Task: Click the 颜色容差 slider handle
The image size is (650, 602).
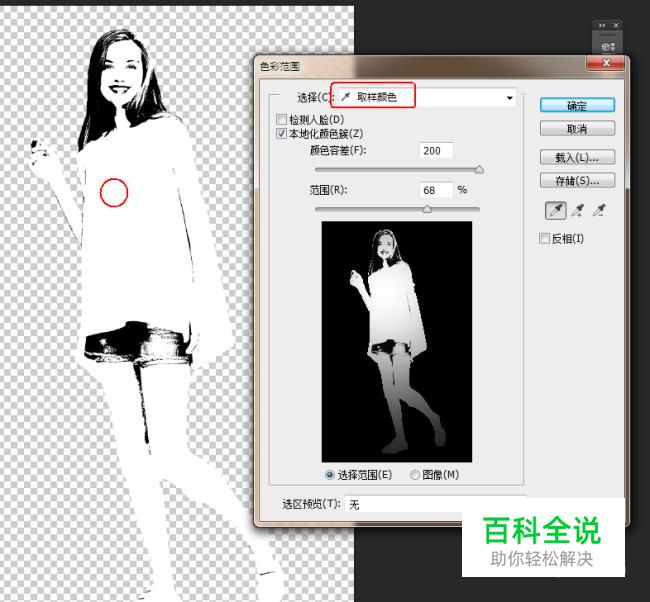Action: tap(479, 169)
